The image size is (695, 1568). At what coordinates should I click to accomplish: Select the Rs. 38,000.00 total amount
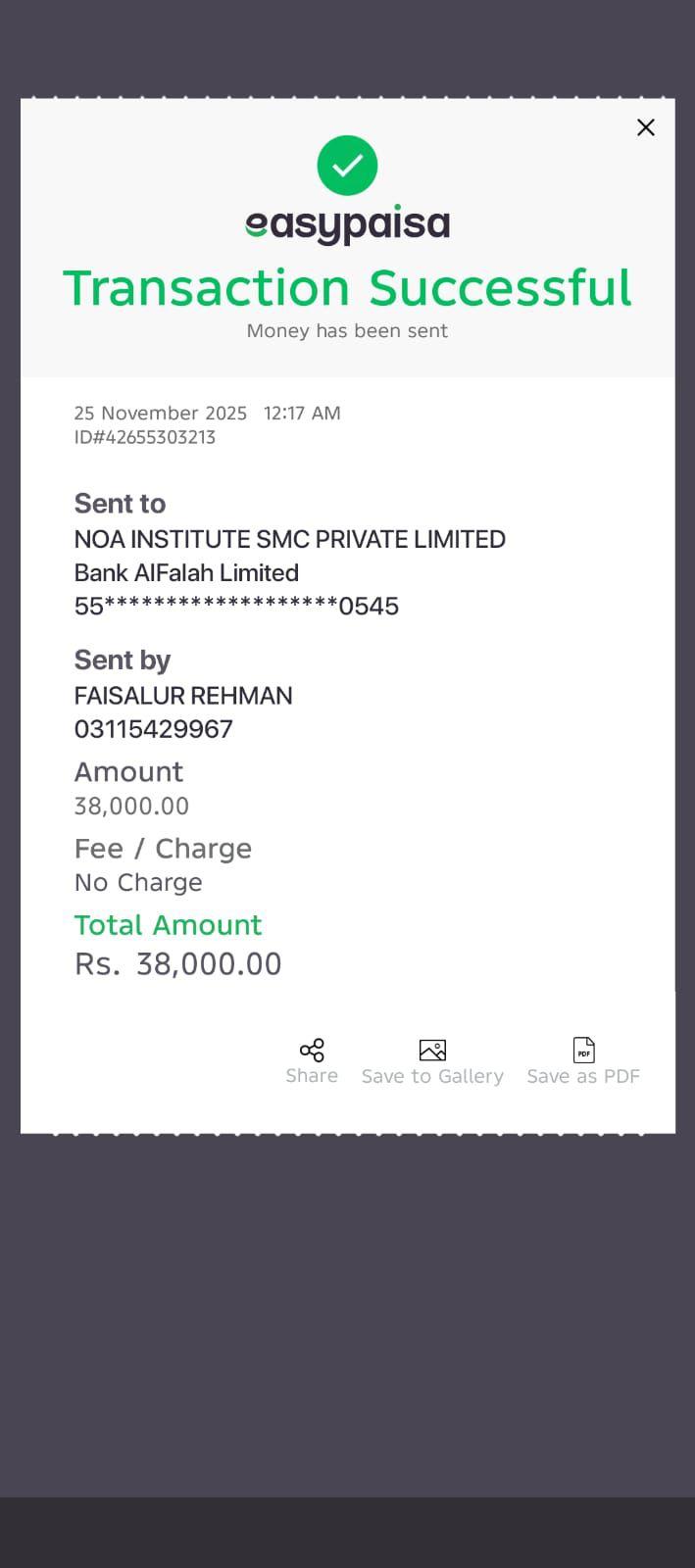point(178,964)
